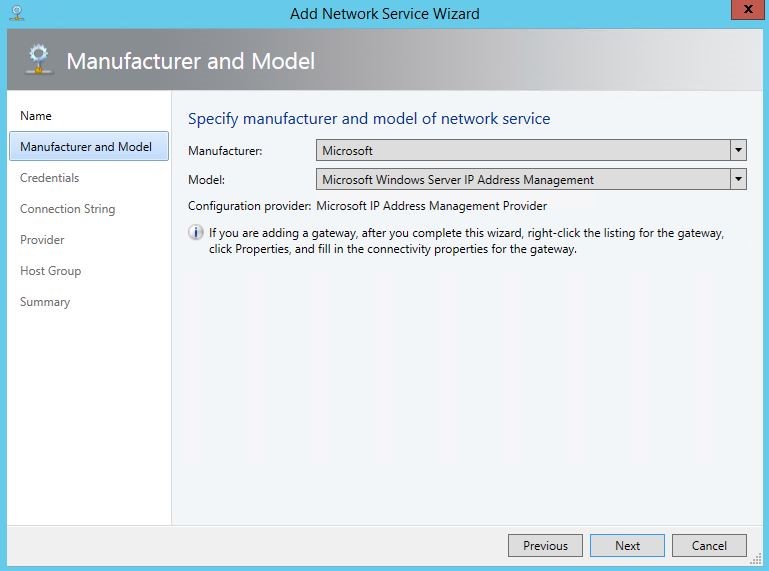
Task: Click the resize grip in the window corner
Action: click(757, 560)
